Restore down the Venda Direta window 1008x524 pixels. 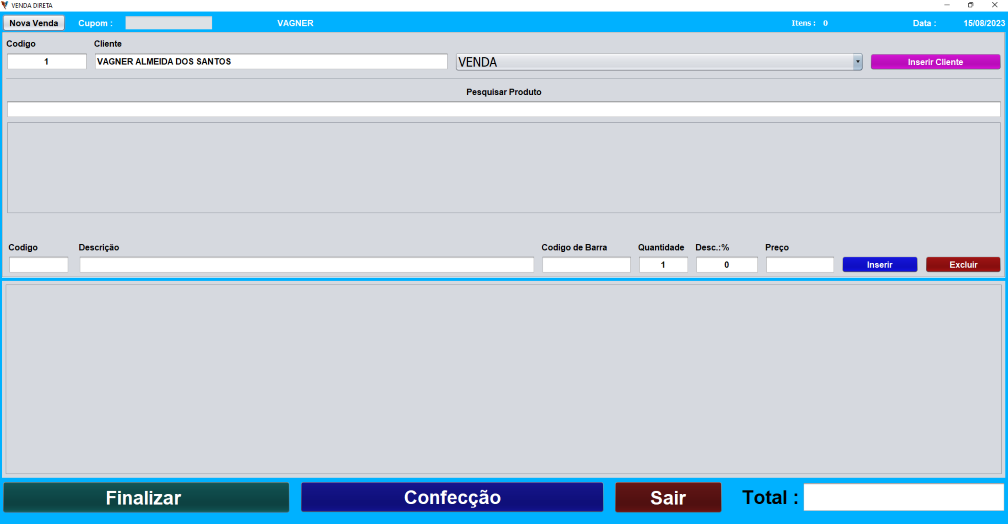[x=970, y=5]
